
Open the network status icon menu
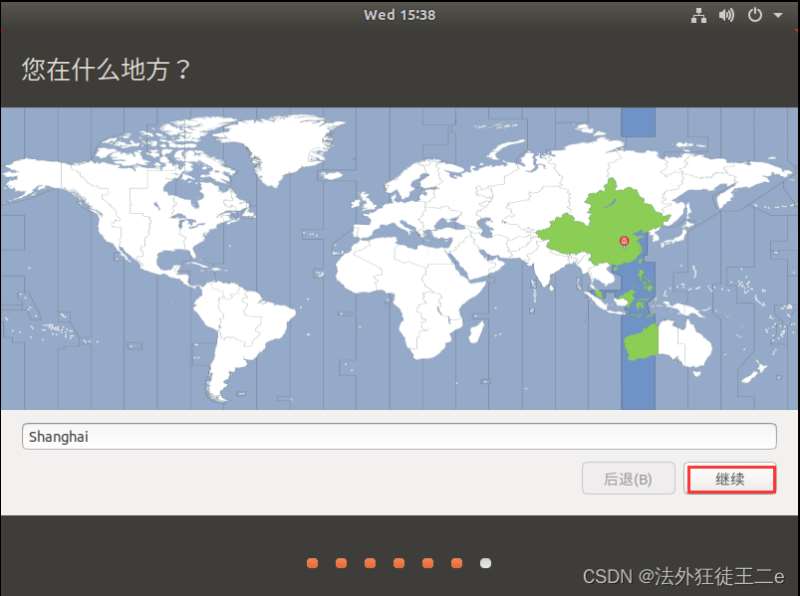699,15
